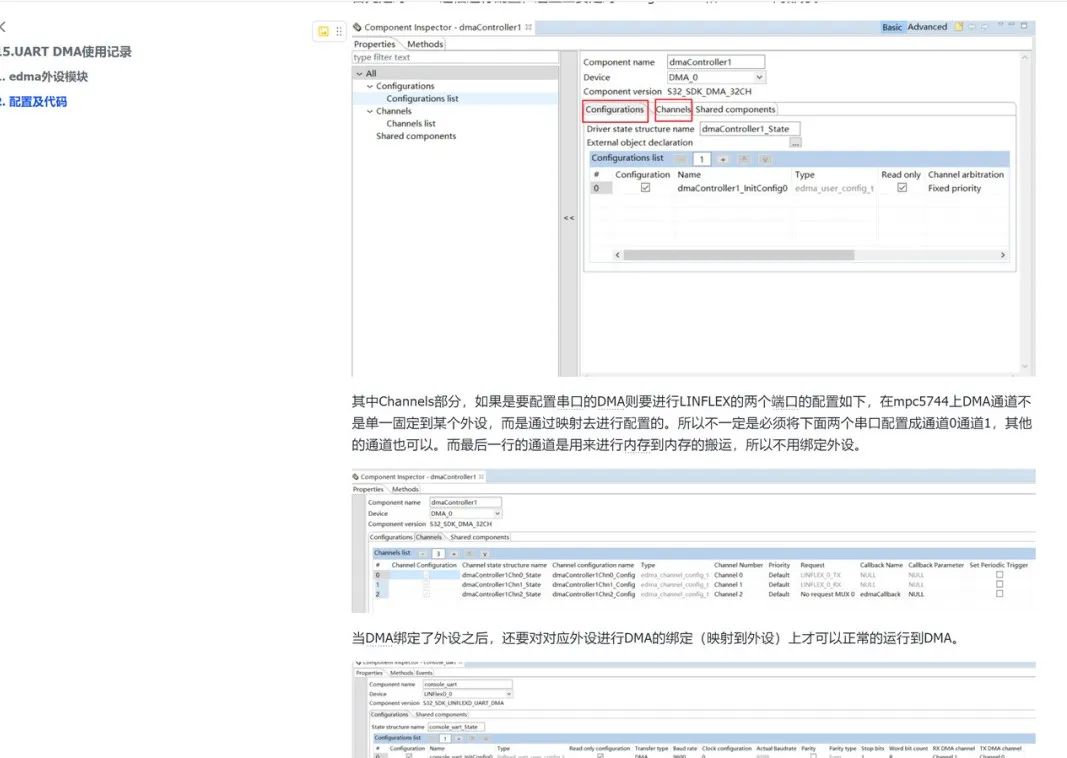This screenshot has height=758, width=1067.
Task: Click the Fixed priority channel arbitration cell
Action: 954,188
